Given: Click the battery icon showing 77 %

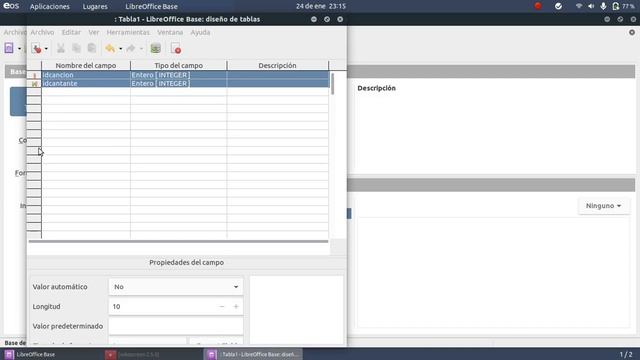Looking at the screenshot, I should pos(616,6).
